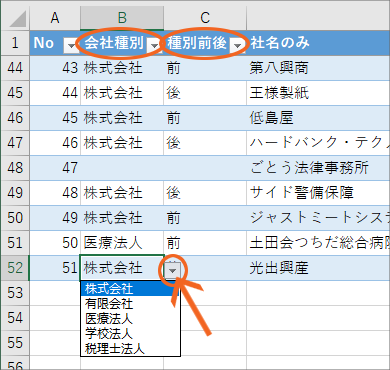Click the 前 cell in row 51
This screenshot has width=390, height=370.
point(205,243)
